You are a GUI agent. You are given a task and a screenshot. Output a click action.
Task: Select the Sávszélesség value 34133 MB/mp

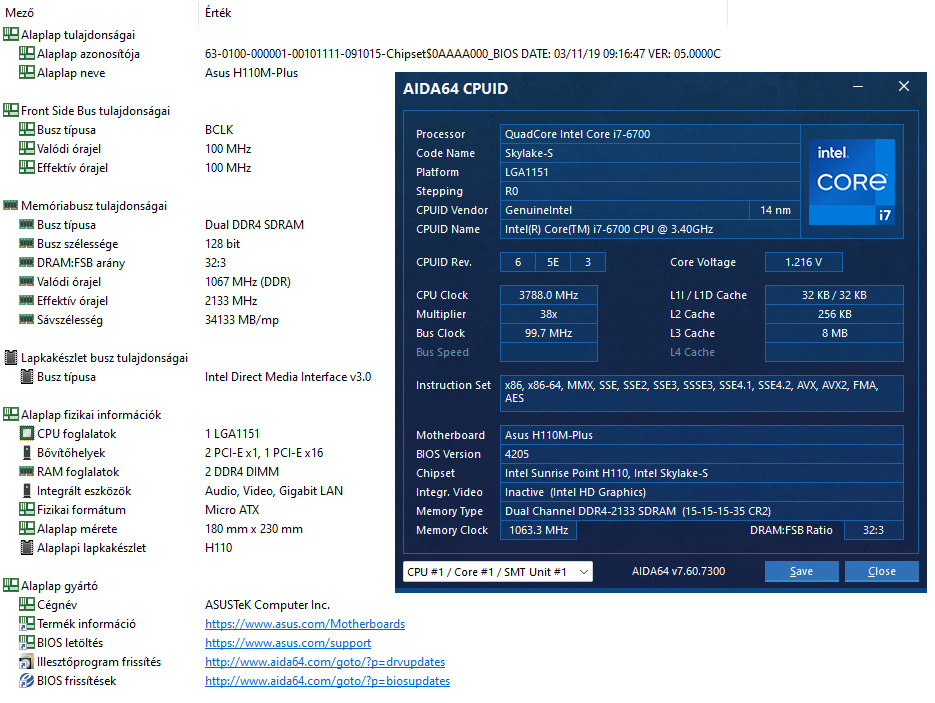click(x=242, y=320)
